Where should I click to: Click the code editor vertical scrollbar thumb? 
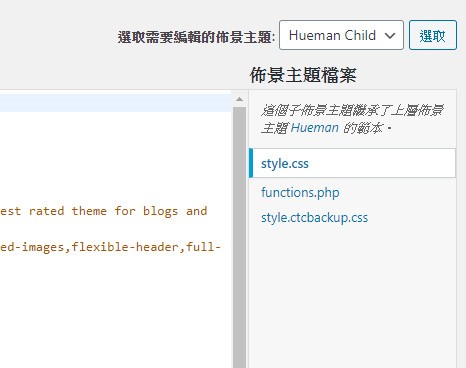[x=239, y=237]
